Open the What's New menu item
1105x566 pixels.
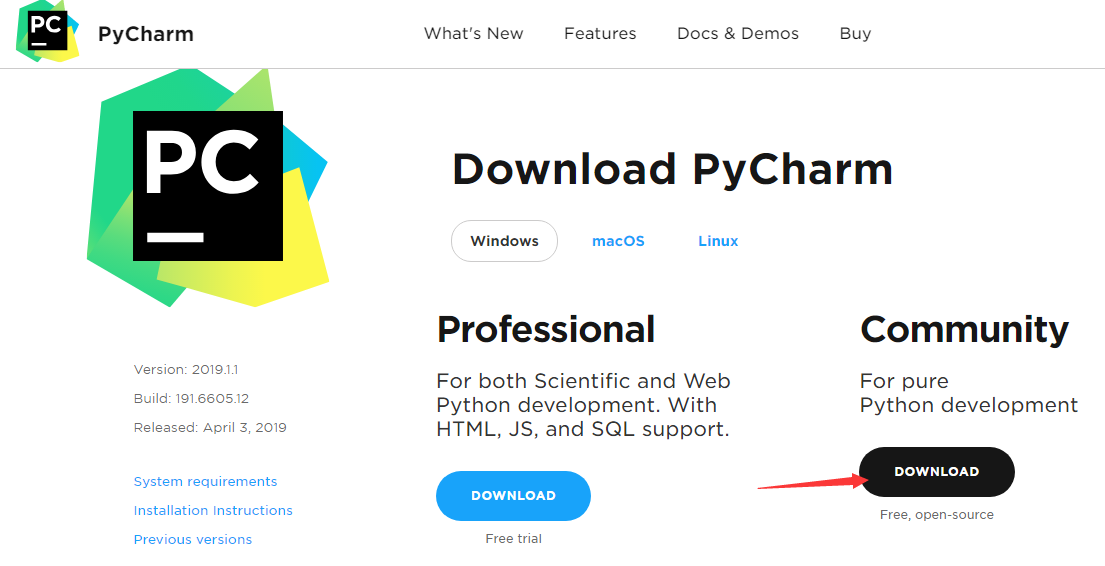coord(474,34)
